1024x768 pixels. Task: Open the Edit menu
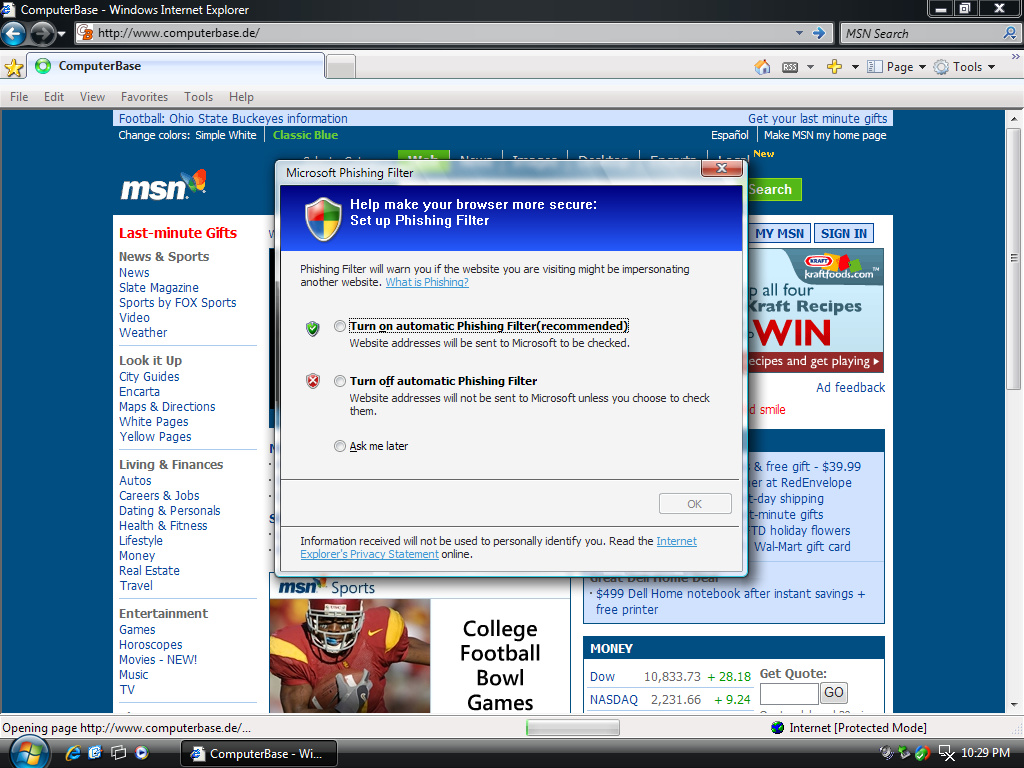coord(54,97)
